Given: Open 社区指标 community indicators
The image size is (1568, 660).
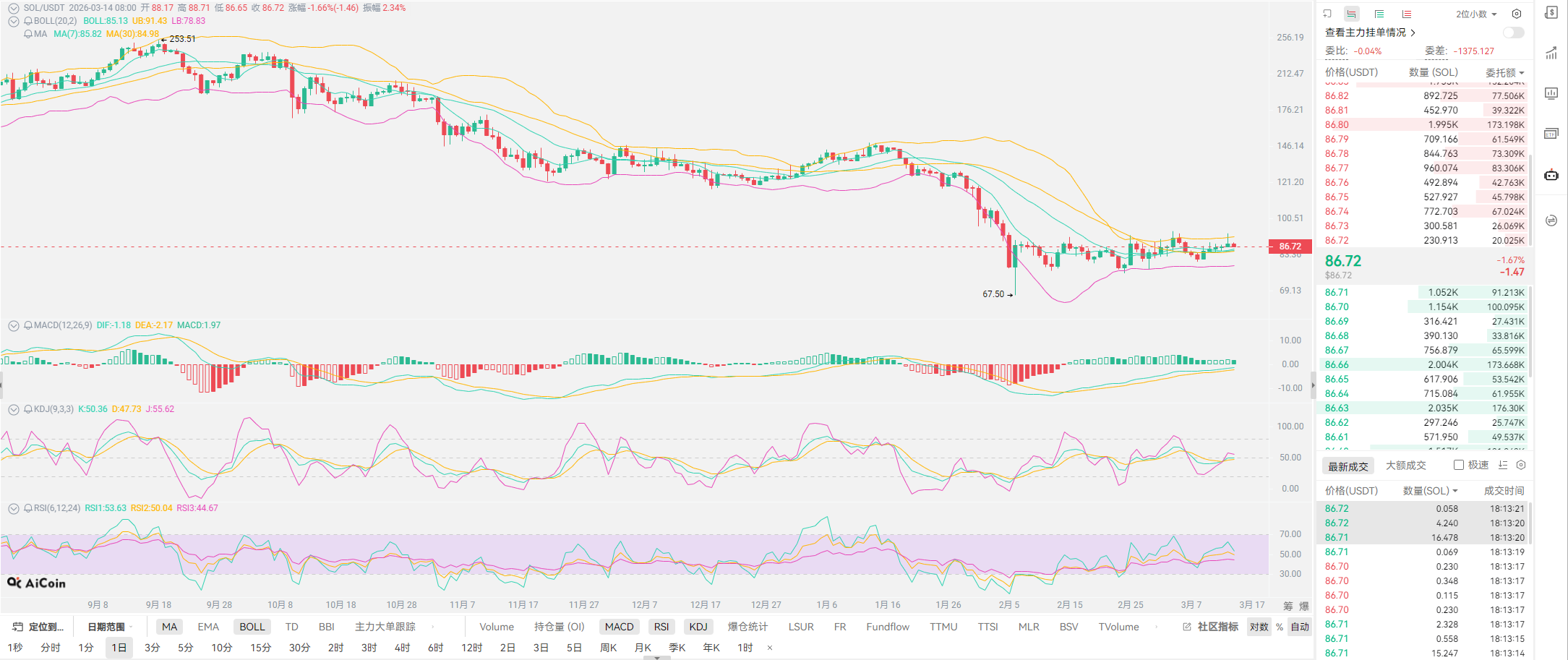Looking at the screenshot, I should (x=1211, y=627).
